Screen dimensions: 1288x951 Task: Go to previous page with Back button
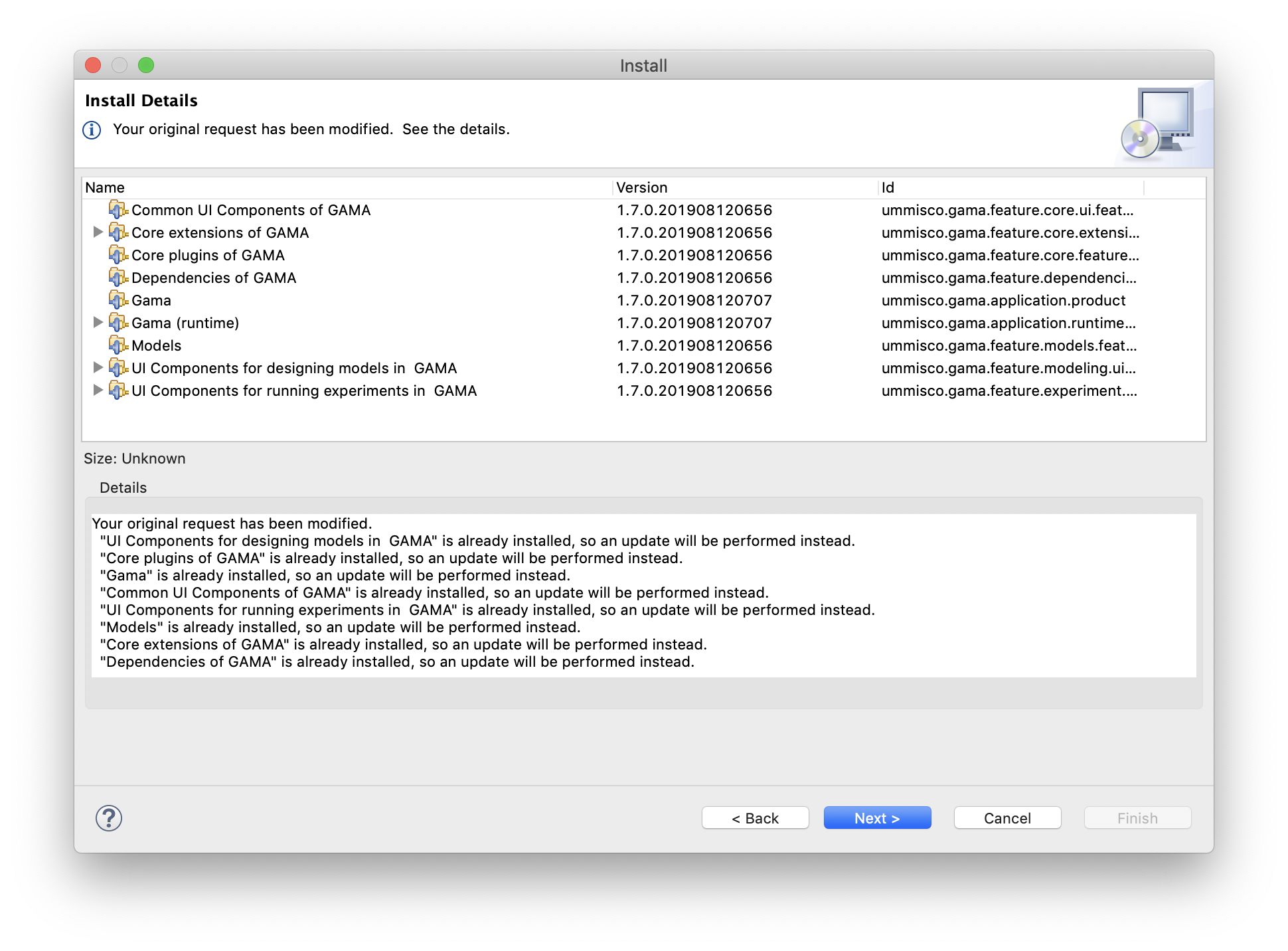(x=755, y=818)
